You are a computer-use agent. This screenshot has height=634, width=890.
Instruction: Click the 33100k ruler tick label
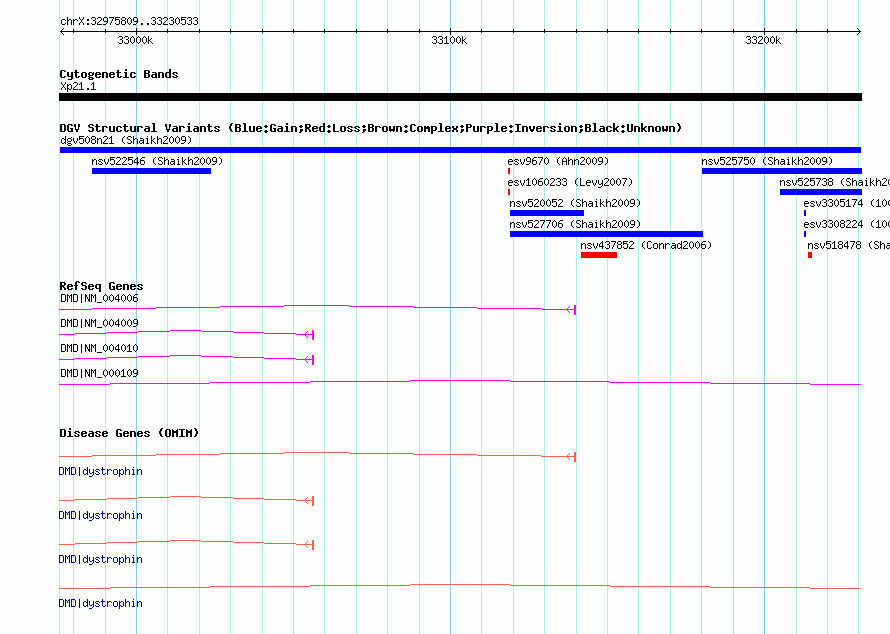pyautogui.click(x=449, y=40)
